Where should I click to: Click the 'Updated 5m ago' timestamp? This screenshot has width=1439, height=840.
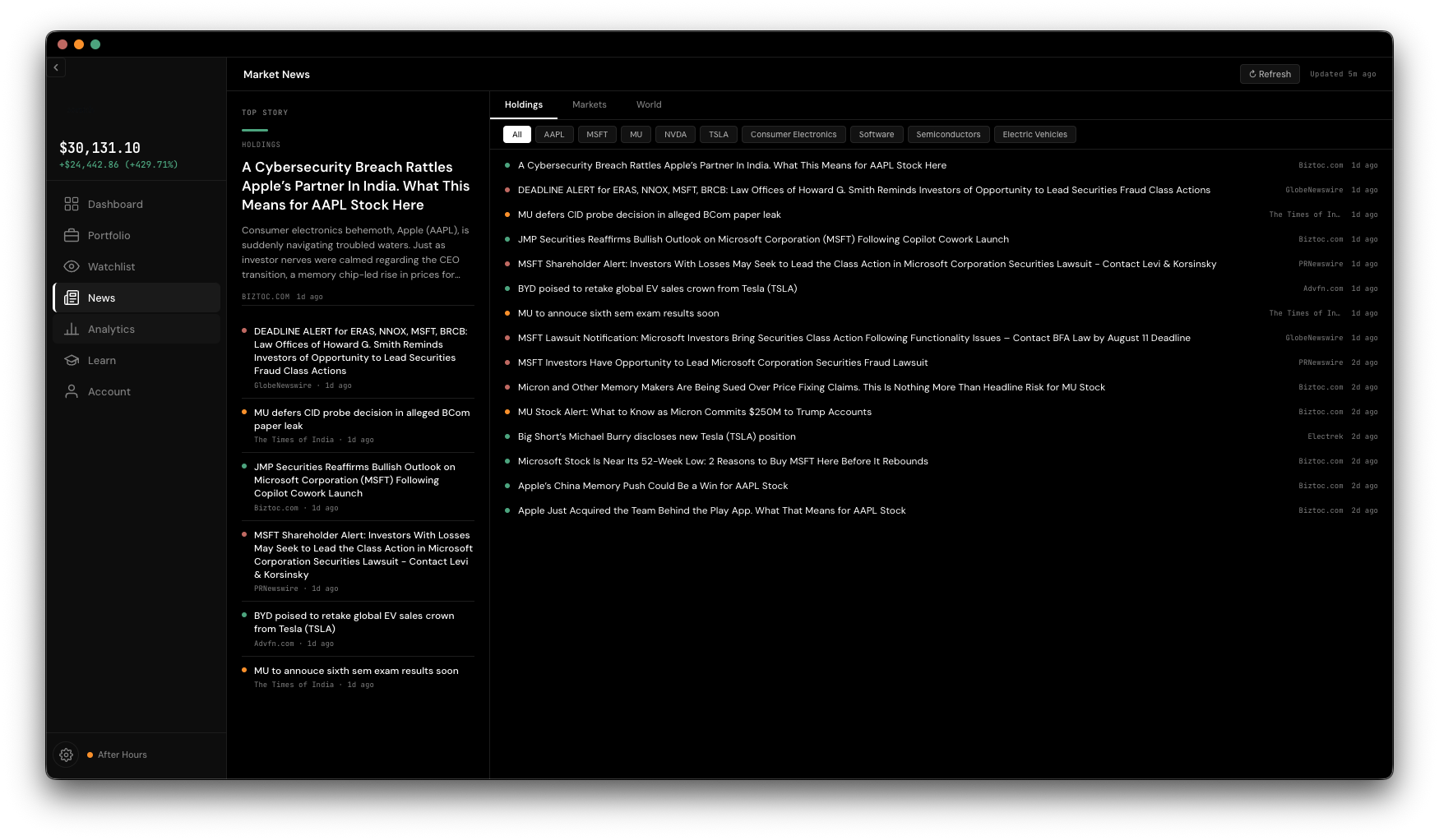click(1343, 74)
